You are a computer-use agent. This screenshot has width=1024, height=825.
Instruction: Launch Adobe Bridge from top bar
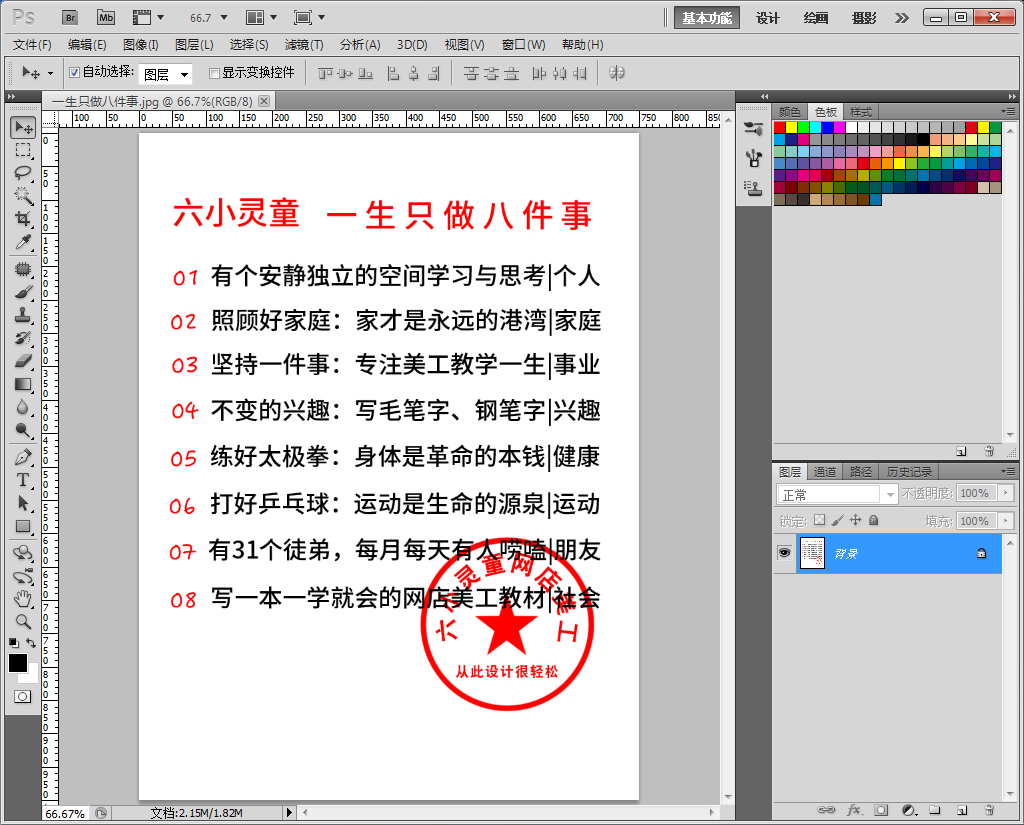[71, 18]
